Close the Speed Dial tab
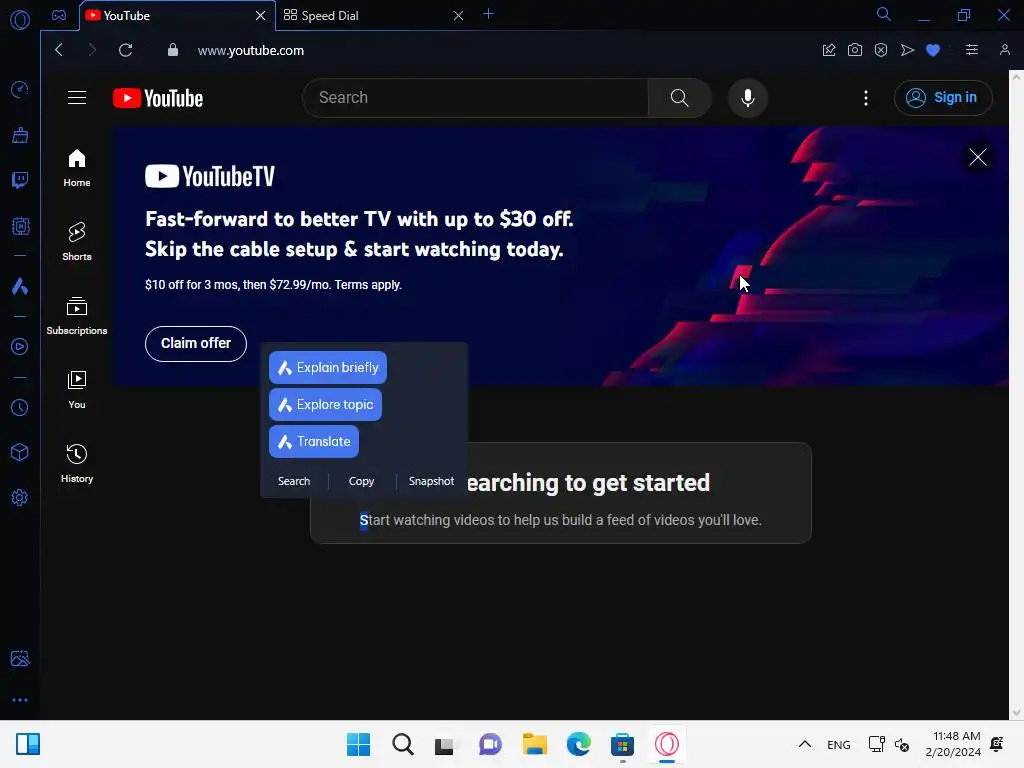The width and height of the screenshot is (1024, 768). pyautogui.click(x=458, y=16)
